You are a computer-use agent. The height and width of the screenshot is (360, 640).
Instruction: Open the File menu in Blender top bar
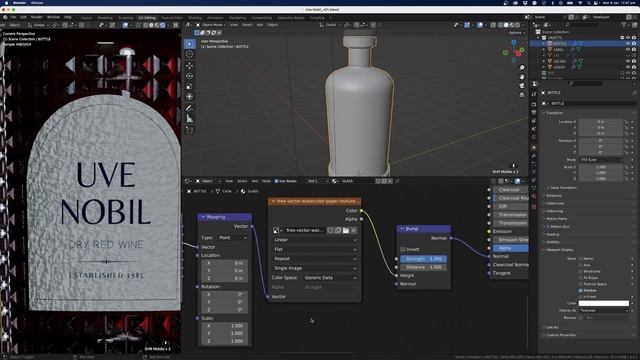[x=13, y=17]
